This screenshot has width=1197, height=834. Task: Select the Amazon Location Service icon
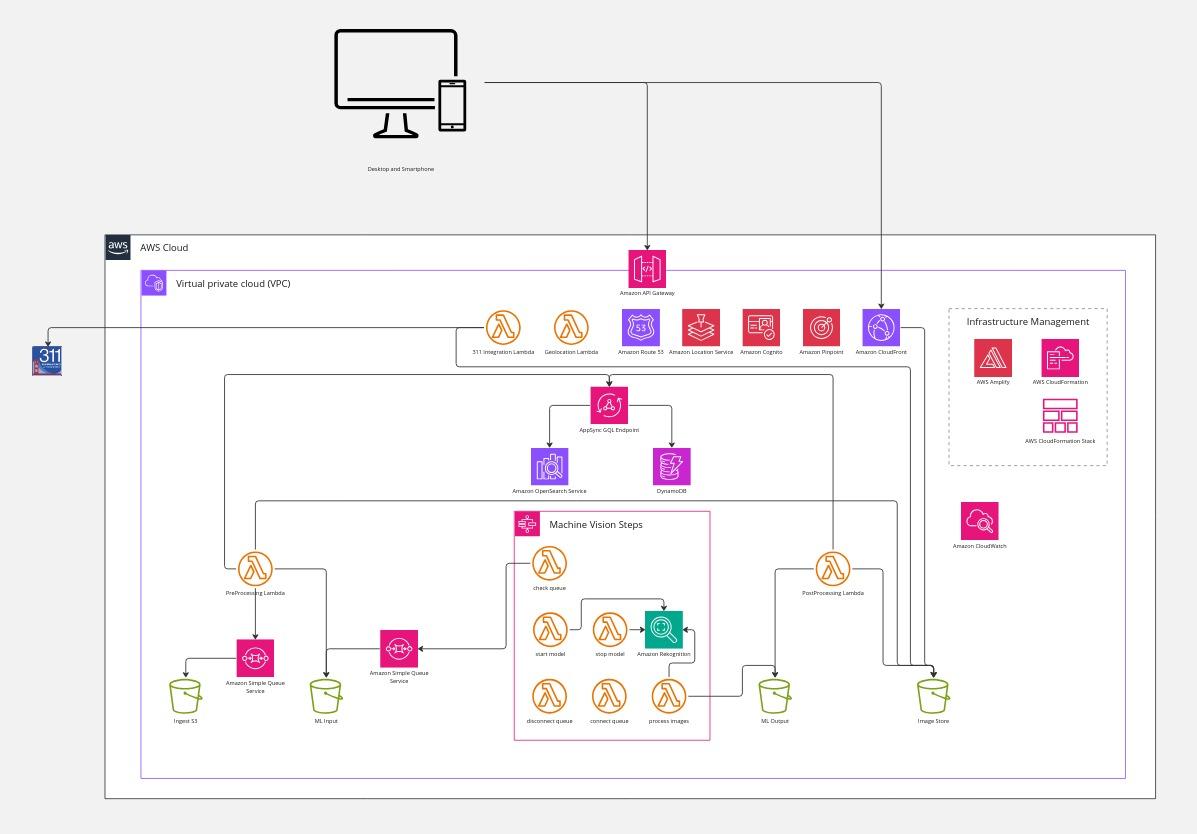pos(700,327)
